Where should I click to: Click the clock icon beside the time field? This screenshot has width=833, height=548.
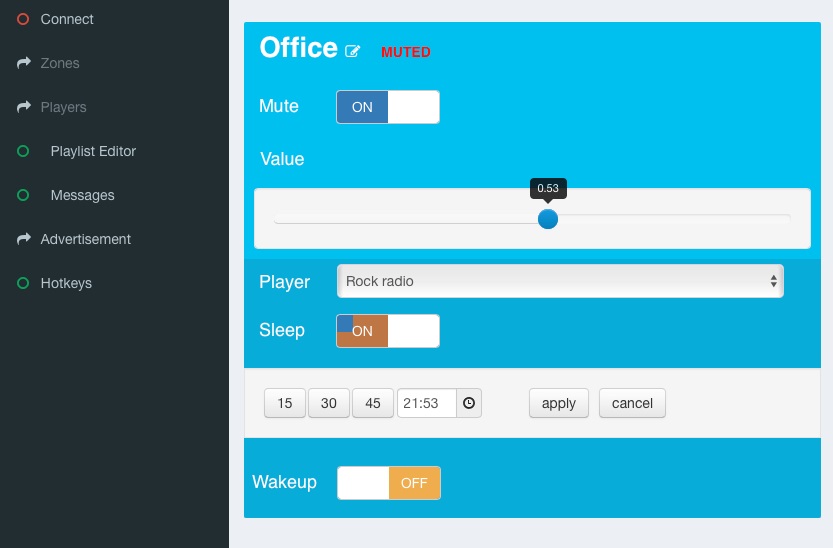point(469,403)
